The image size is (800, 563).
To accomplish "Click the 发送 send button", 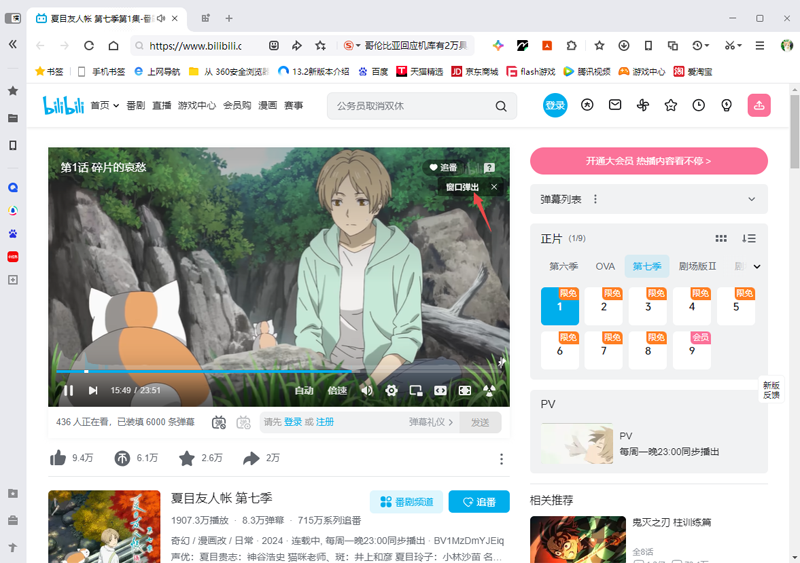I will [x=480, y=423].
